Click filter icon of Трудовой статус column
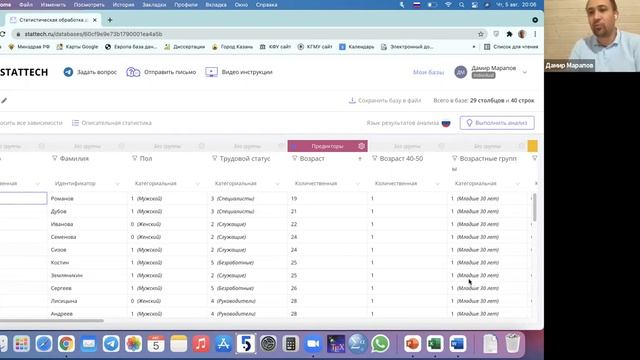This screenshot has height=360, width=640. 214,158
